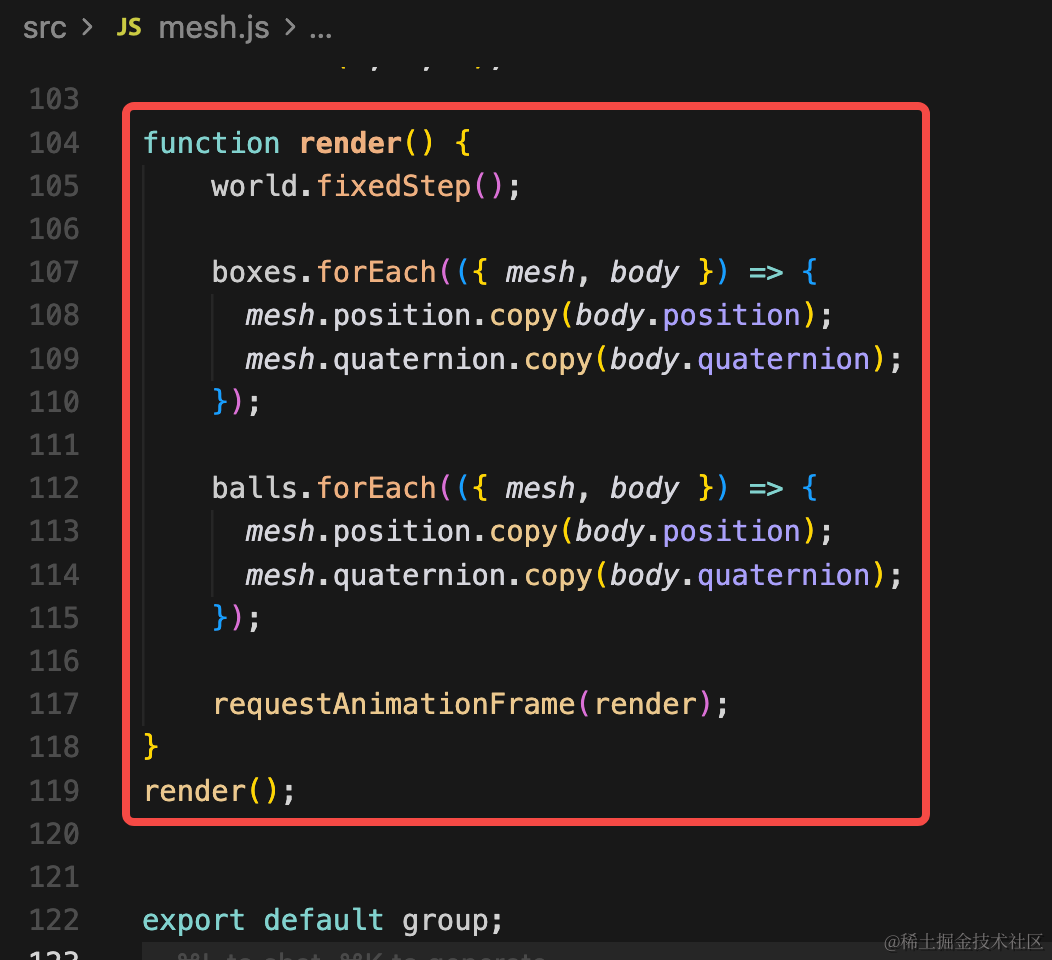The width and height of the screenshot is (1052, 960).
Task: Click 'body' parameter on line 107
Action: [645, 273]
